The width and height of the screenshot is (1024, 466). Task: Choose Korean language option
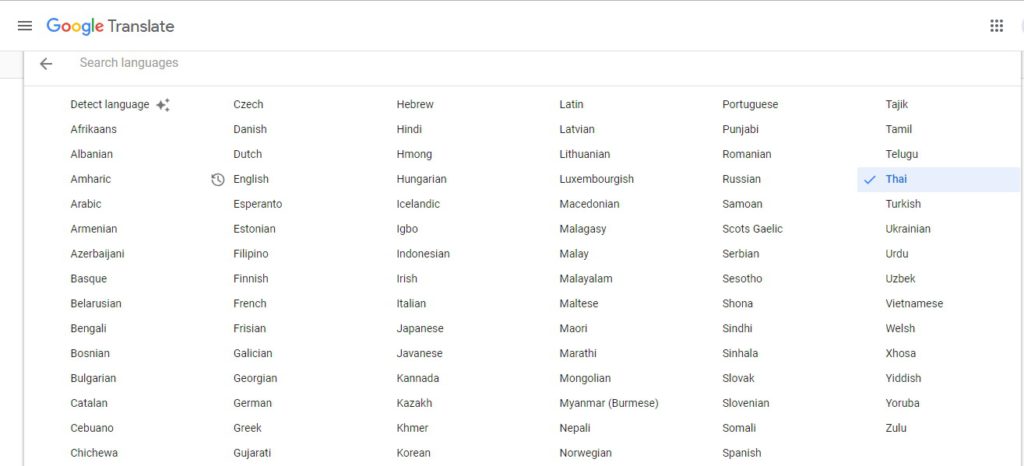[x=413, y=453]
